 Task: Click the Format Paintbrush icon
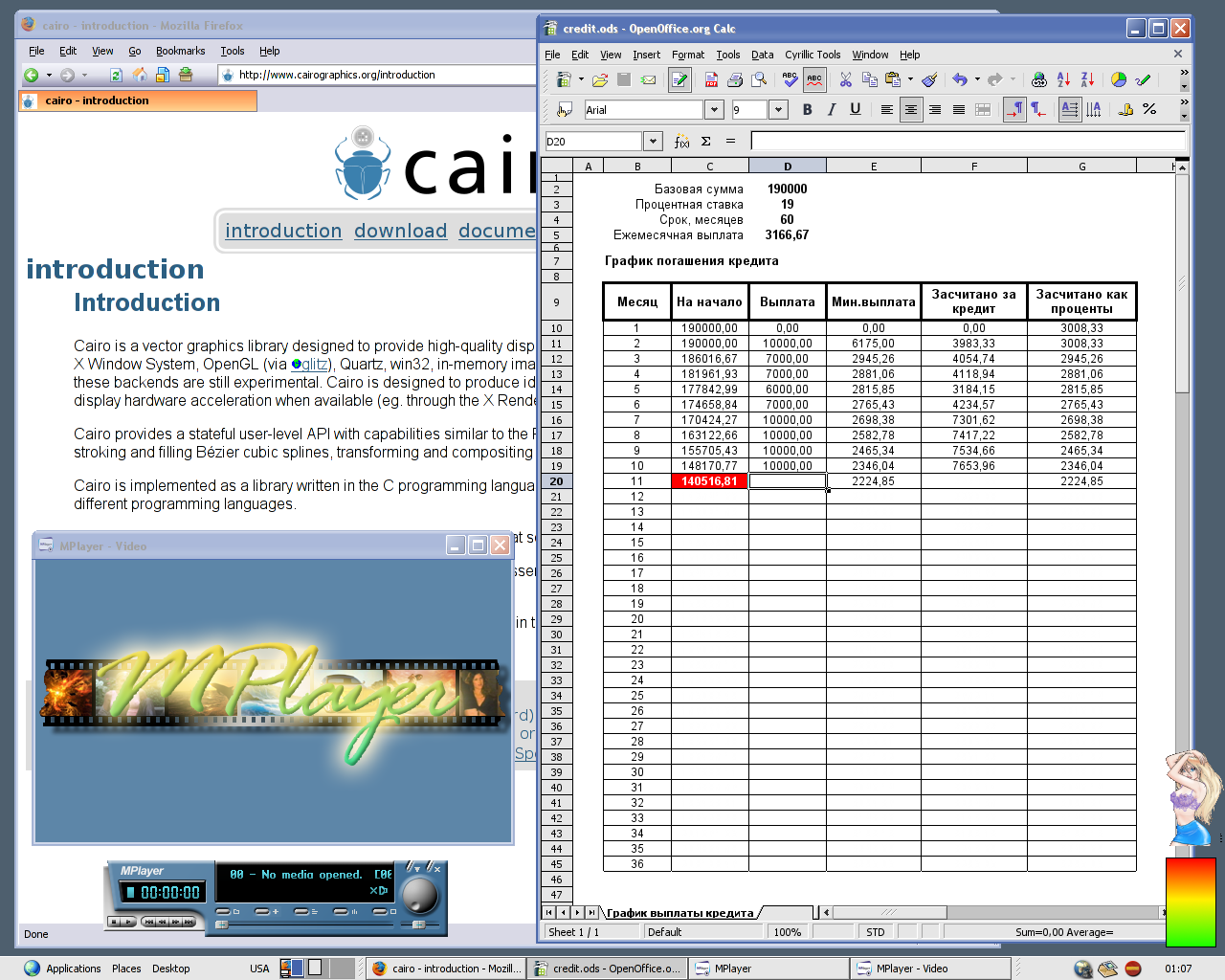[929, 80]
